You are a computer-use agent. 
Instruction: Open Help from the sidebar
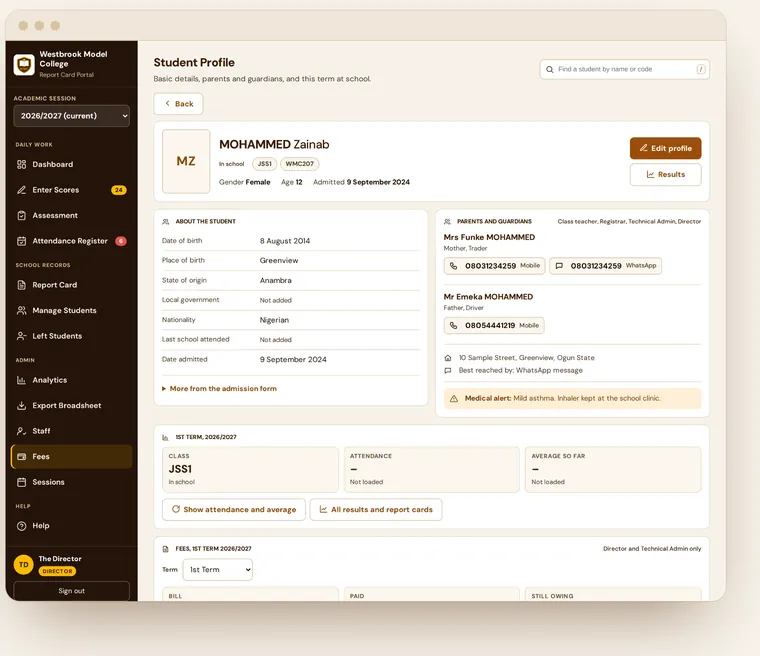tap(71, 526)
